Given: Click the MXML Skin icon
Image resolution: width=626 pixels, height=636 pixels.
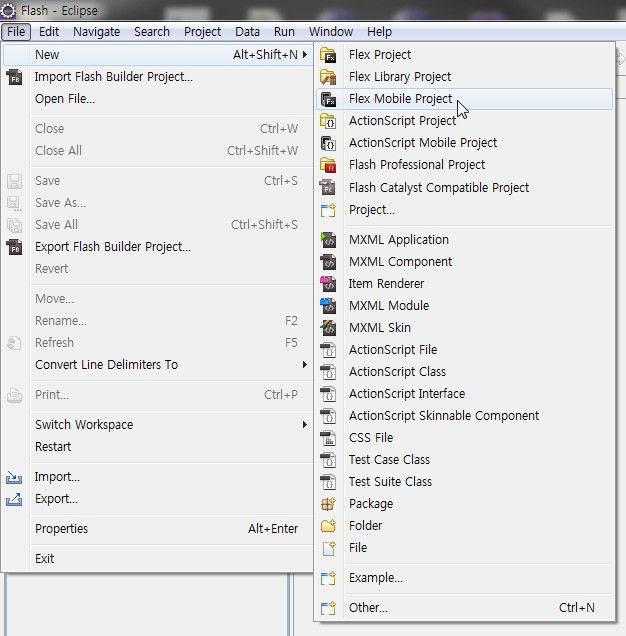Looking at the screenshot, I should [x=328, y=327].
